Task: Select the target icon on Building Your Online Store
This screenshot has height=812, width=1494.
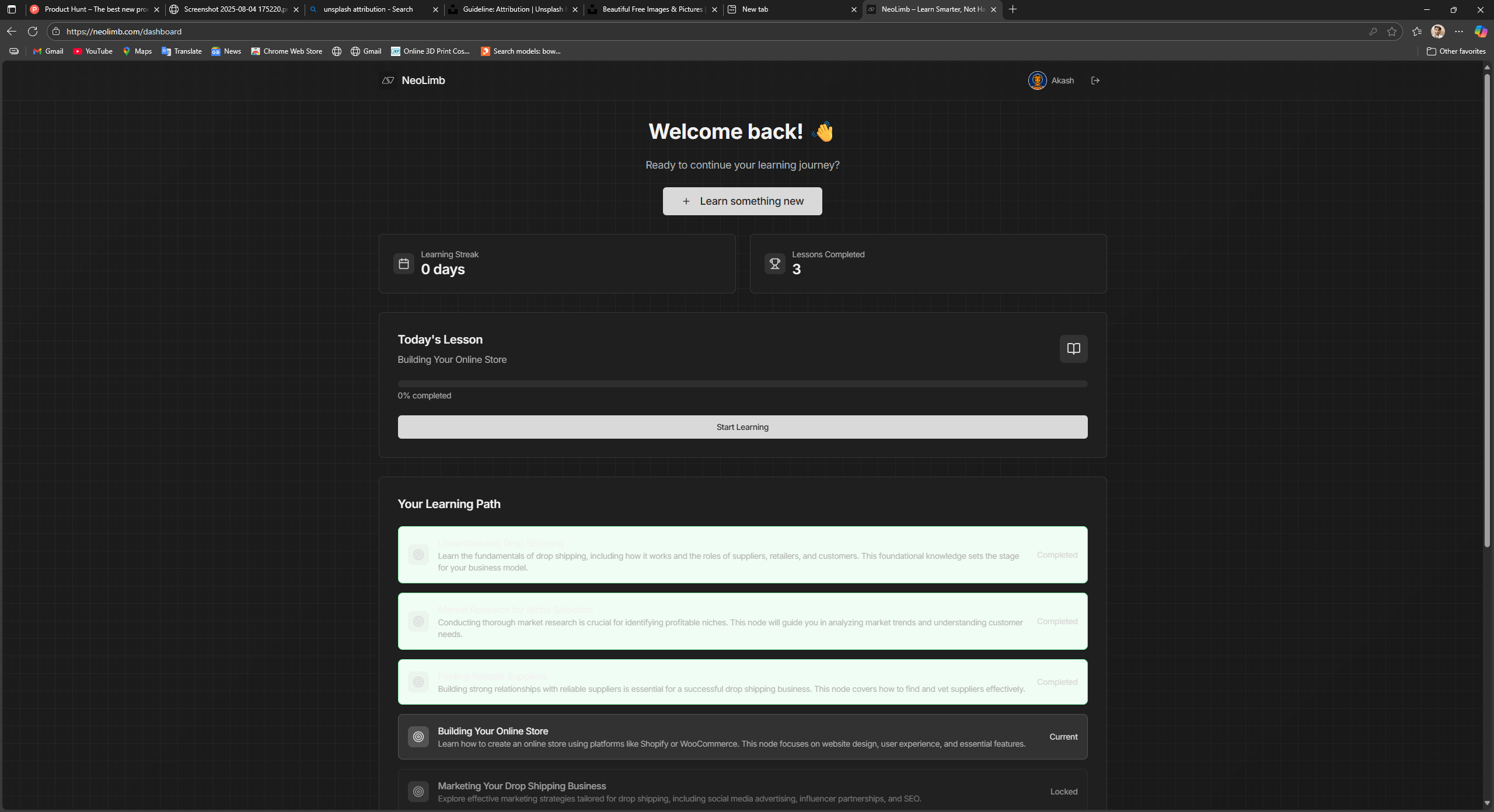Action: coord(418,737)
